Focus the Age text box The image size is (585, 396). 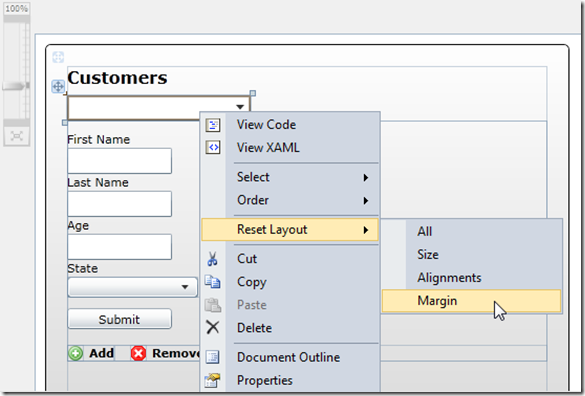(x=120, y=247)
